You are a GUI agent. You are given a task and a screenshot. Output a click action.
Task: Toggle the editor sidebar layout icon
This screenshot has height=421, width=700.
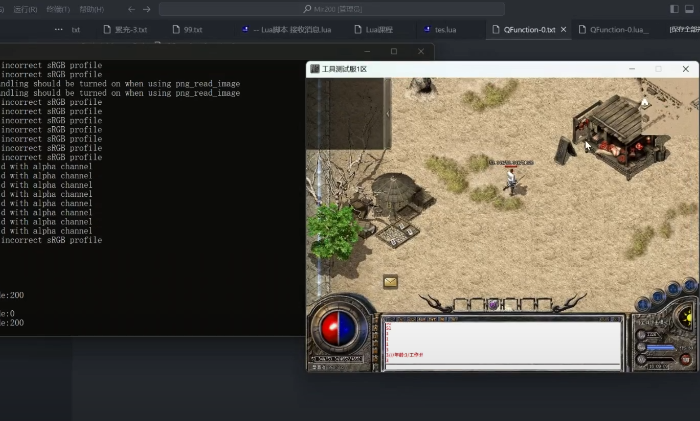pos(674,9)
